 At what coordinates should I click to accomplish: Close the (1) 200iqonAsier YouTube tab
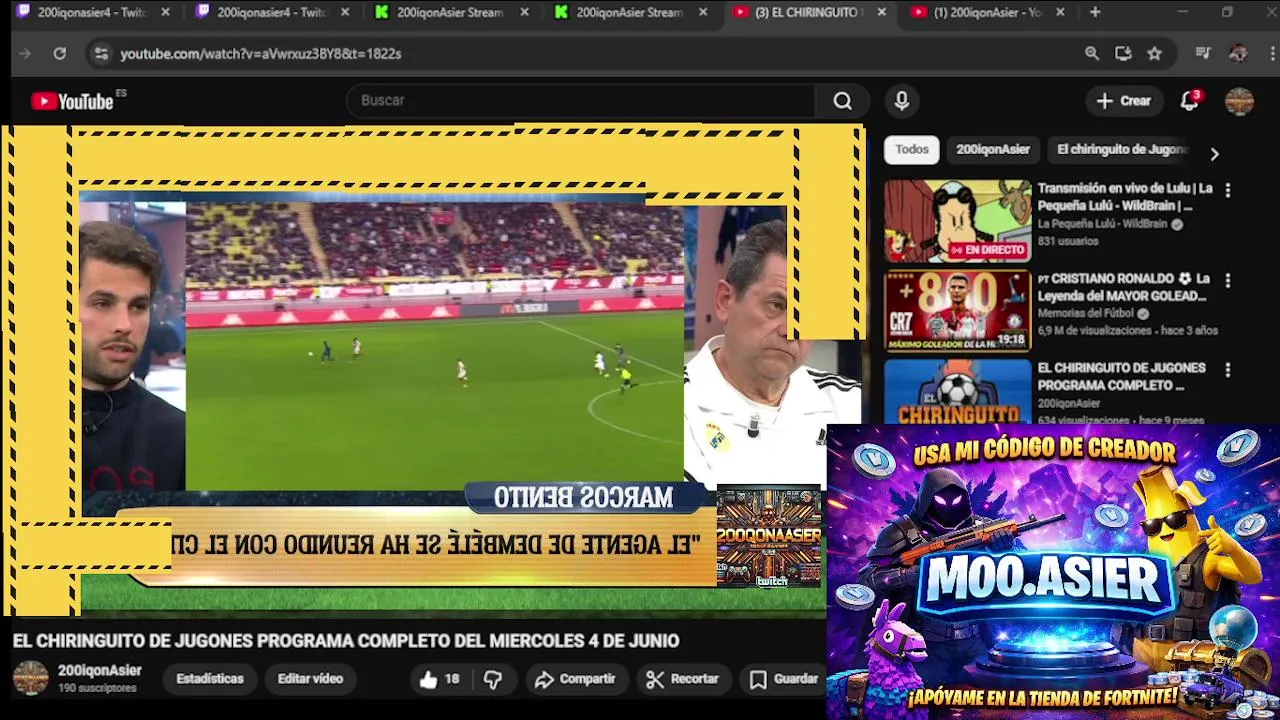point(1060,13)
